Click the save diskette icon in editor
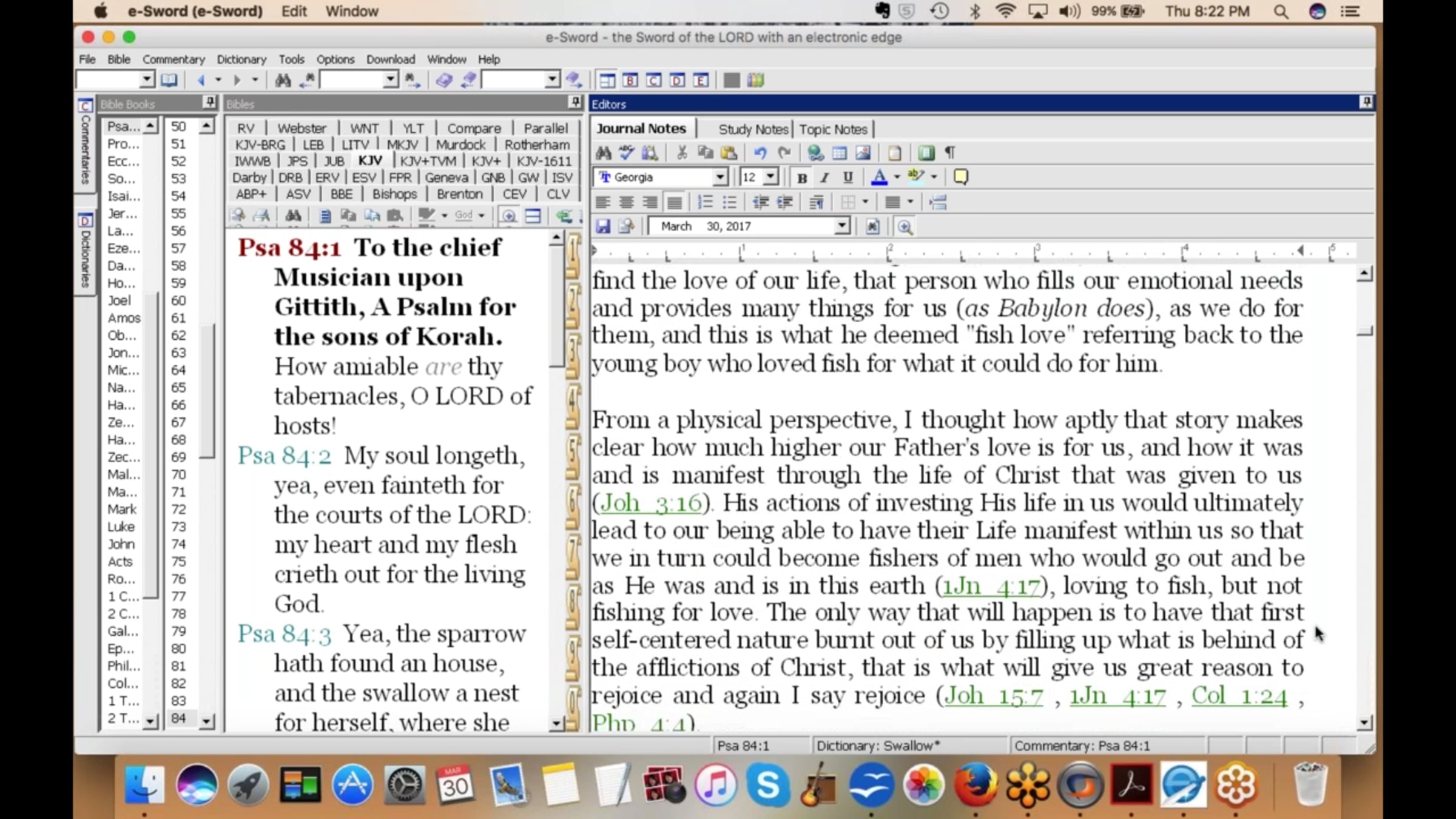Viewport: 1456px width, 819px height. 602,226
